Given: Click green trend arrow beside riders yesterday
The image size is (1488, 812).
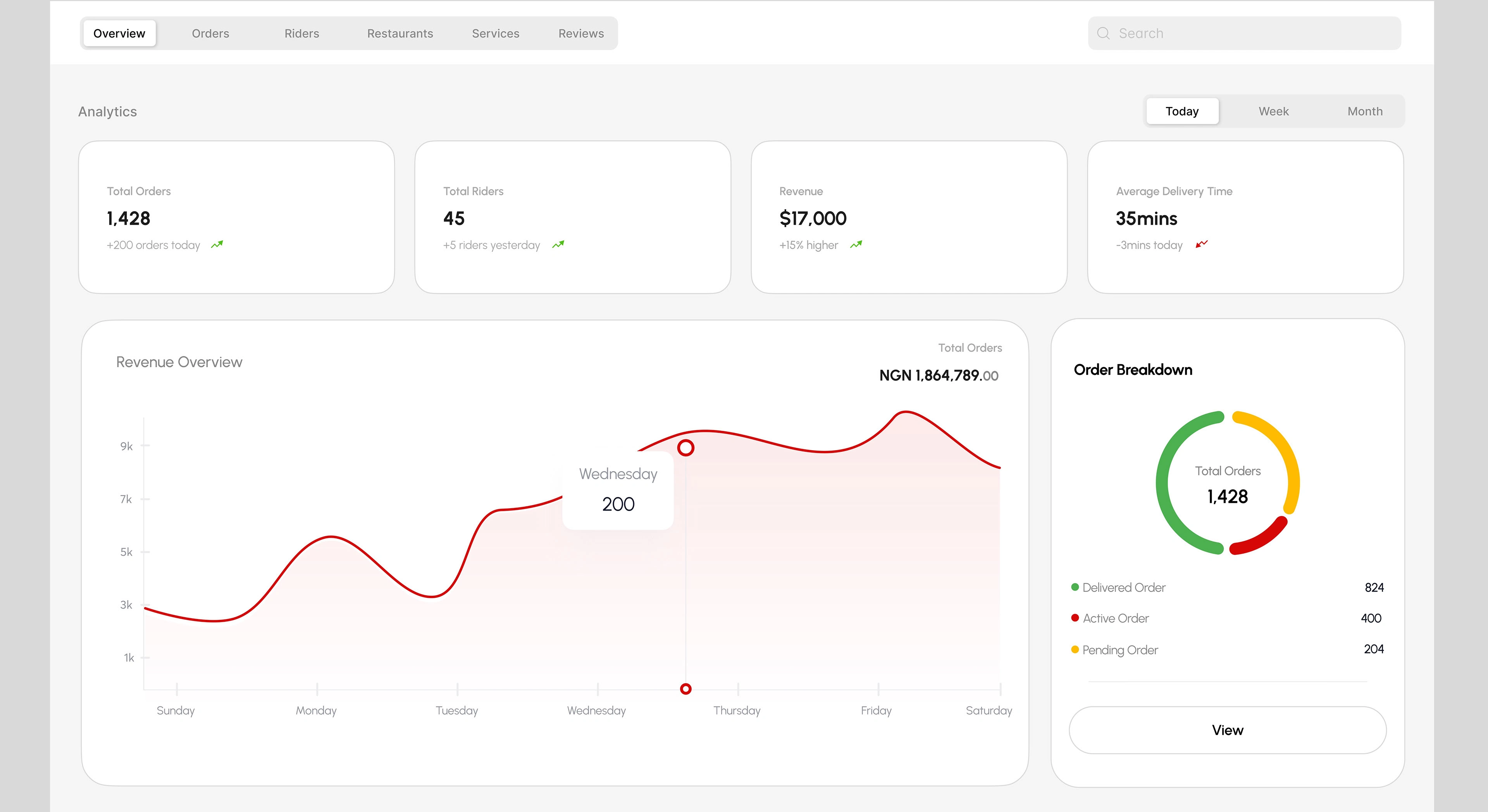Looking at the screenshot, I should point(558,245).
